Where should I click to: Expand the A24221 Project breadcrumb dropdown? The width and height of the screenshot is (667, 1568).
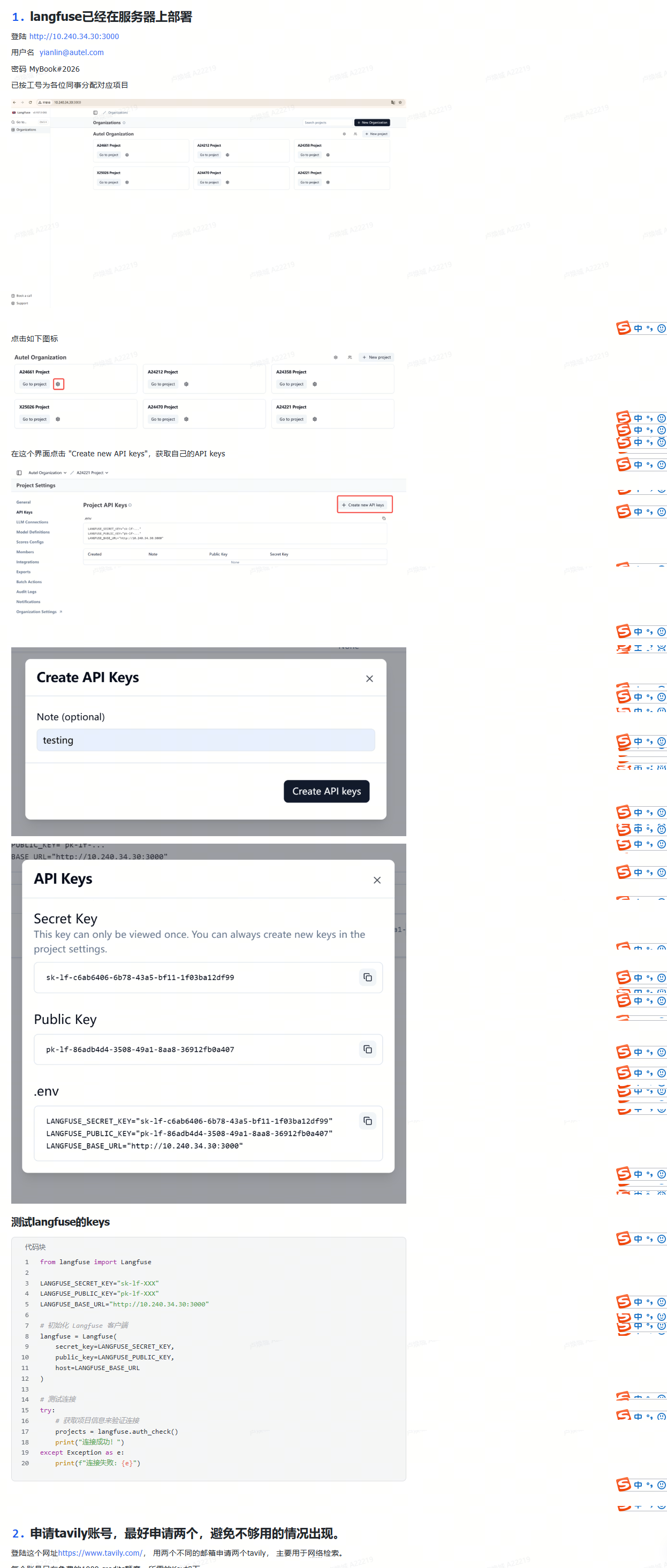pyautogui.click(x=93, y=473)
